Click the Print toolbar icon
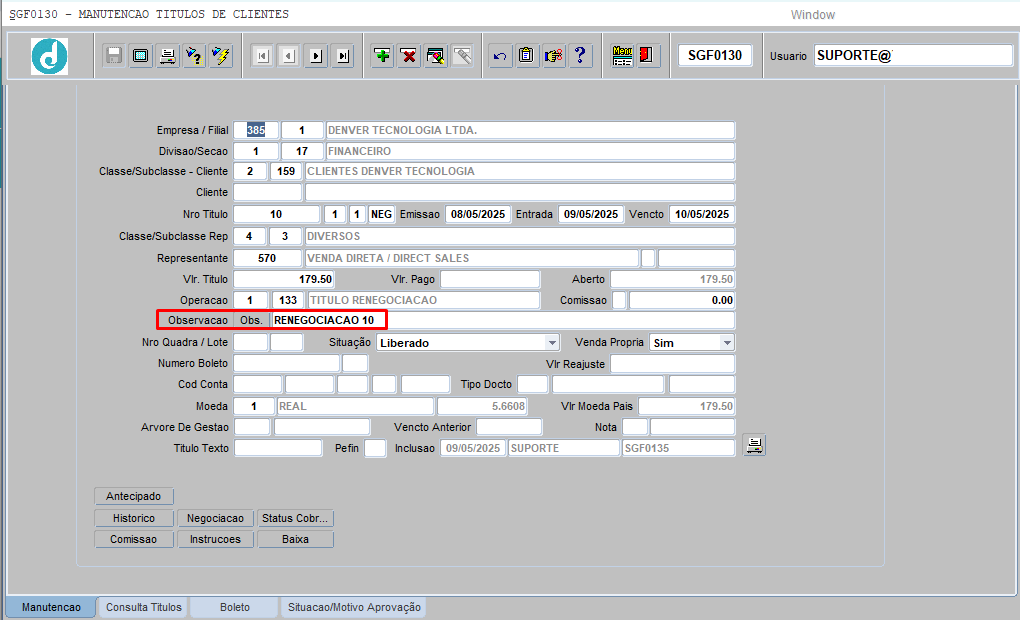Screen dimensions: 1020x620 point(167,56)
